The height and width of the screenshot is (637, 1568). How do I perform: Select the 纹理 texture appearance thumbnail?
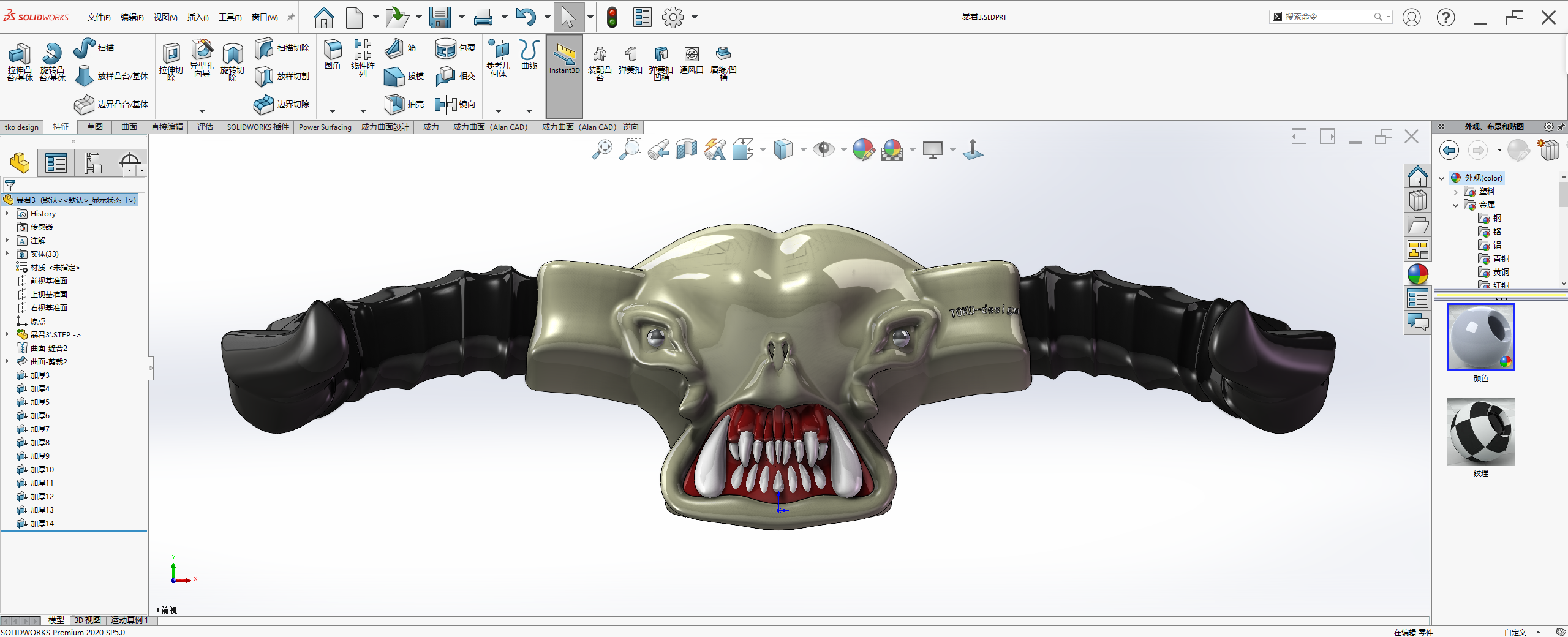pyautogui.click(x=1481, y=432)
